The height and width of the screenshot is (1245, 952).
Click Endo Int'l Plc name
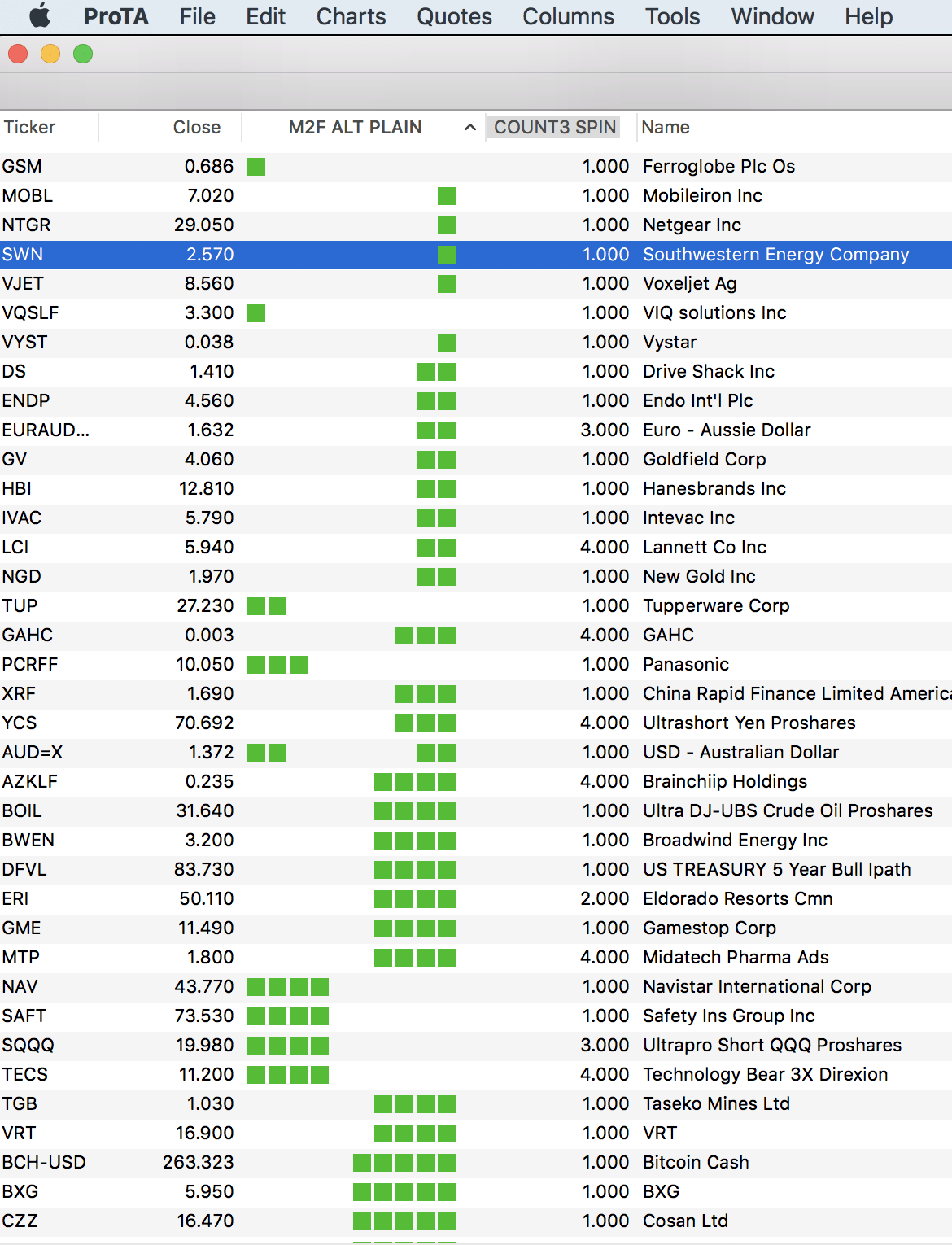(698, 401)
